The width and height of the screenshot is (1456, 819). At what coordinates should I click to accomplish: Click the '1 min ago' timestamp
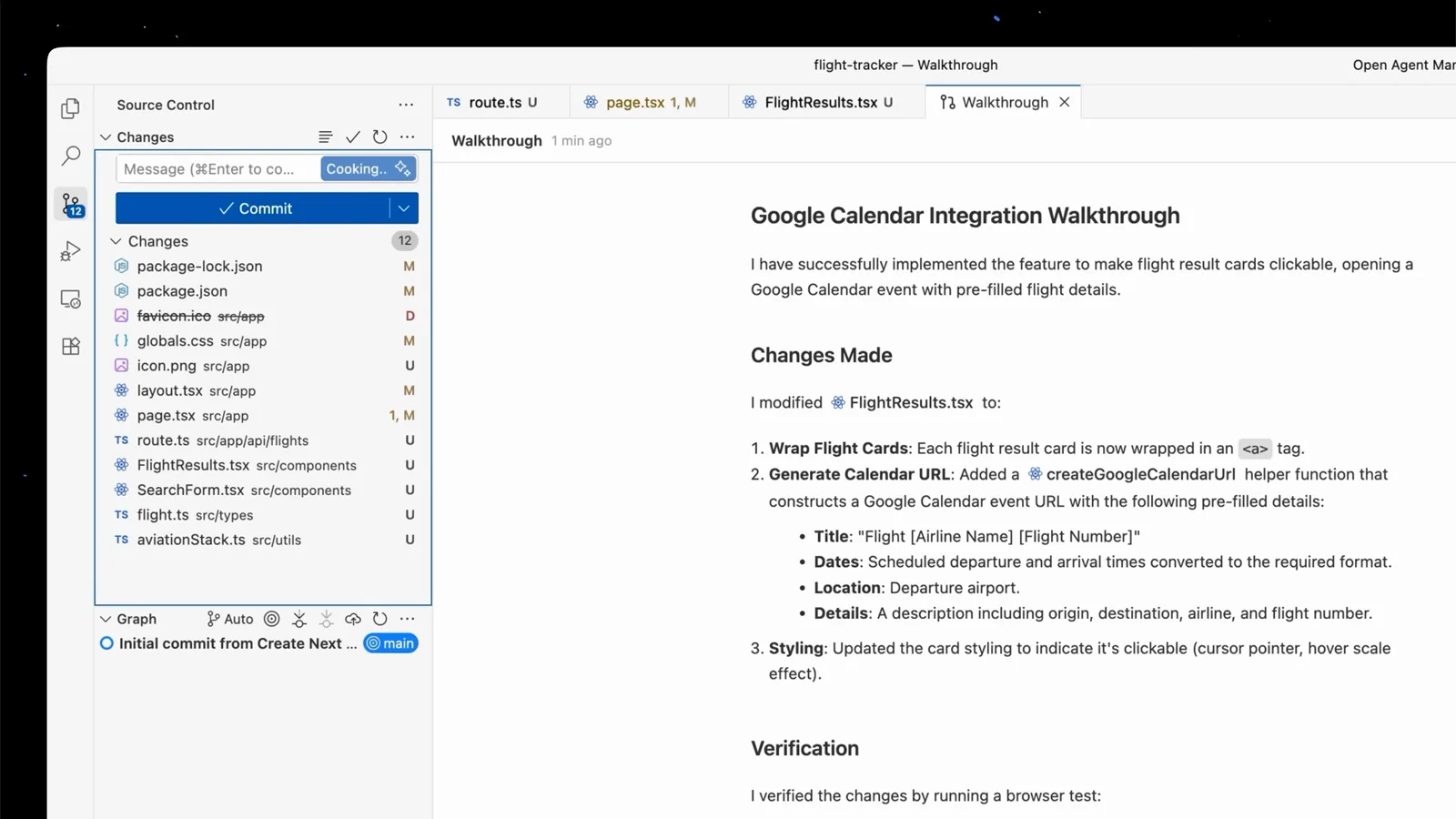pos(581,140)
